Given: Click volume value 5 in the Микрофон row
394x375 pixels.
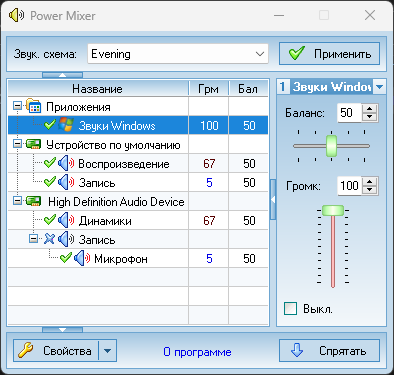Looking at the screenshot, I should (x=209, y=258).
